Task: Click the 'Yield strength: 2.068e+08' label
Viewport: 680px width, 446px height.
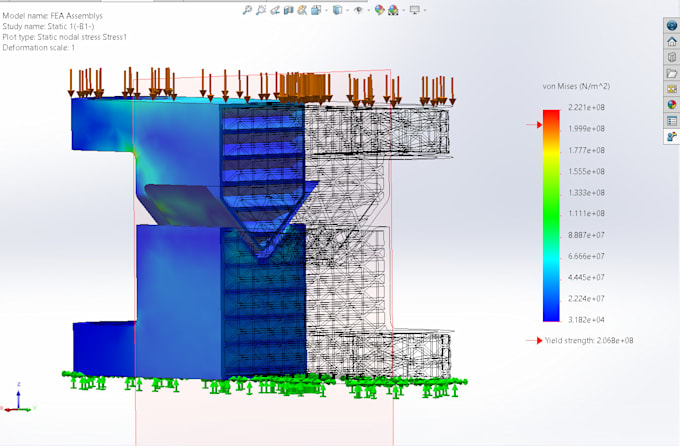Action: 589,341
